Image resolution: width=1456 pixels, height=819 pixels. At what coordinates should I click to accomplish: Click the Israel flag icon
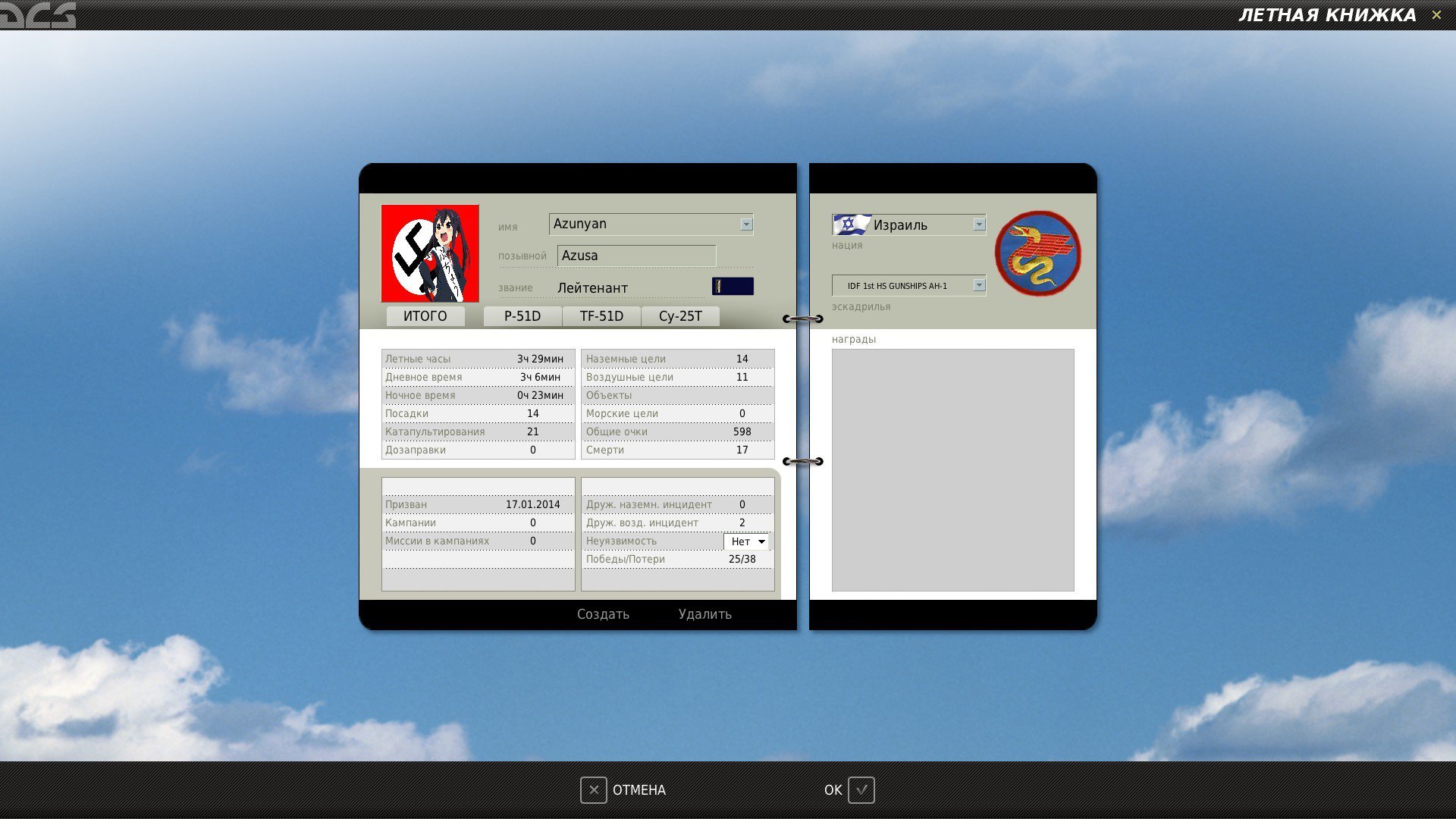[x=851, y=224]
